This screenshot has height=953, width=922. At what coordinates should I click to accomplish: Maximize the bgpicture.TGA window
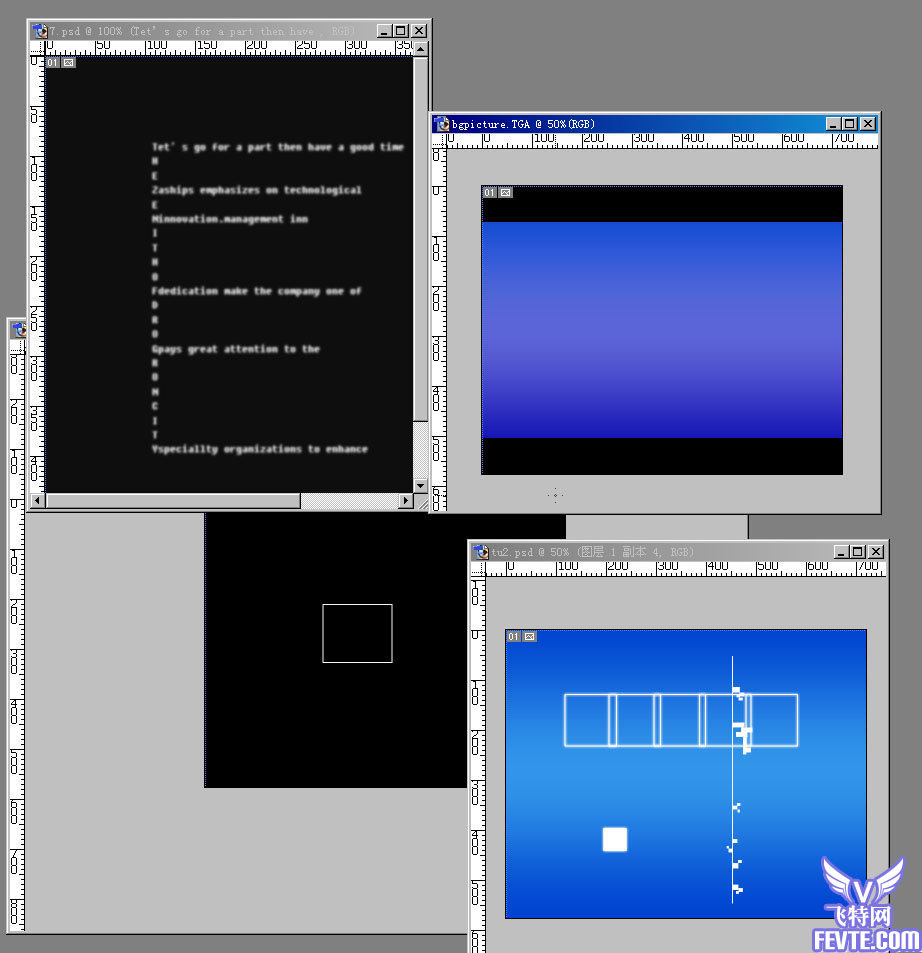[x=850, y=124]
